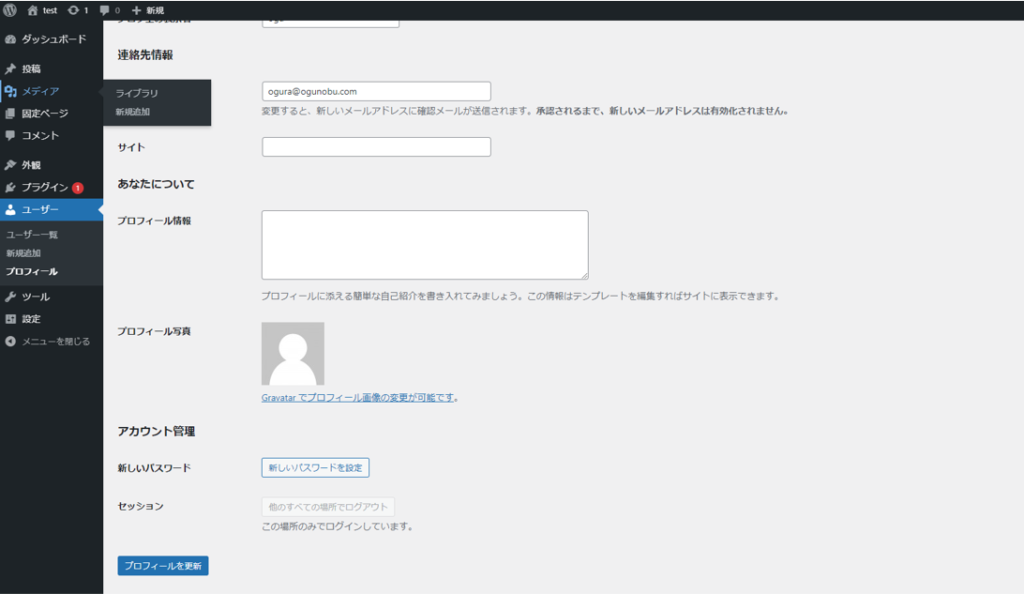Open the 投稿 menu label

pos(31,69)
